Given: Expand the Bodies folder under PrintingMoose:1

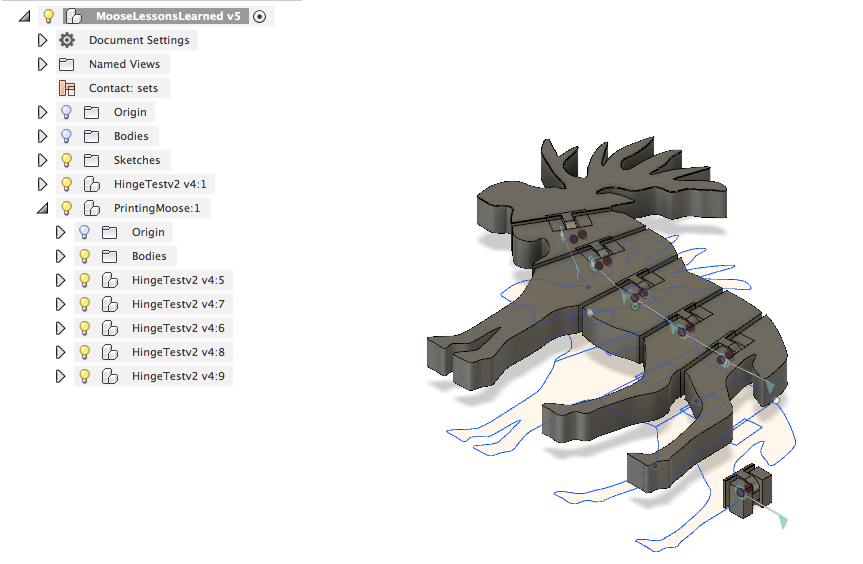Looking at the screenshot, I should [x=61, y=256].
